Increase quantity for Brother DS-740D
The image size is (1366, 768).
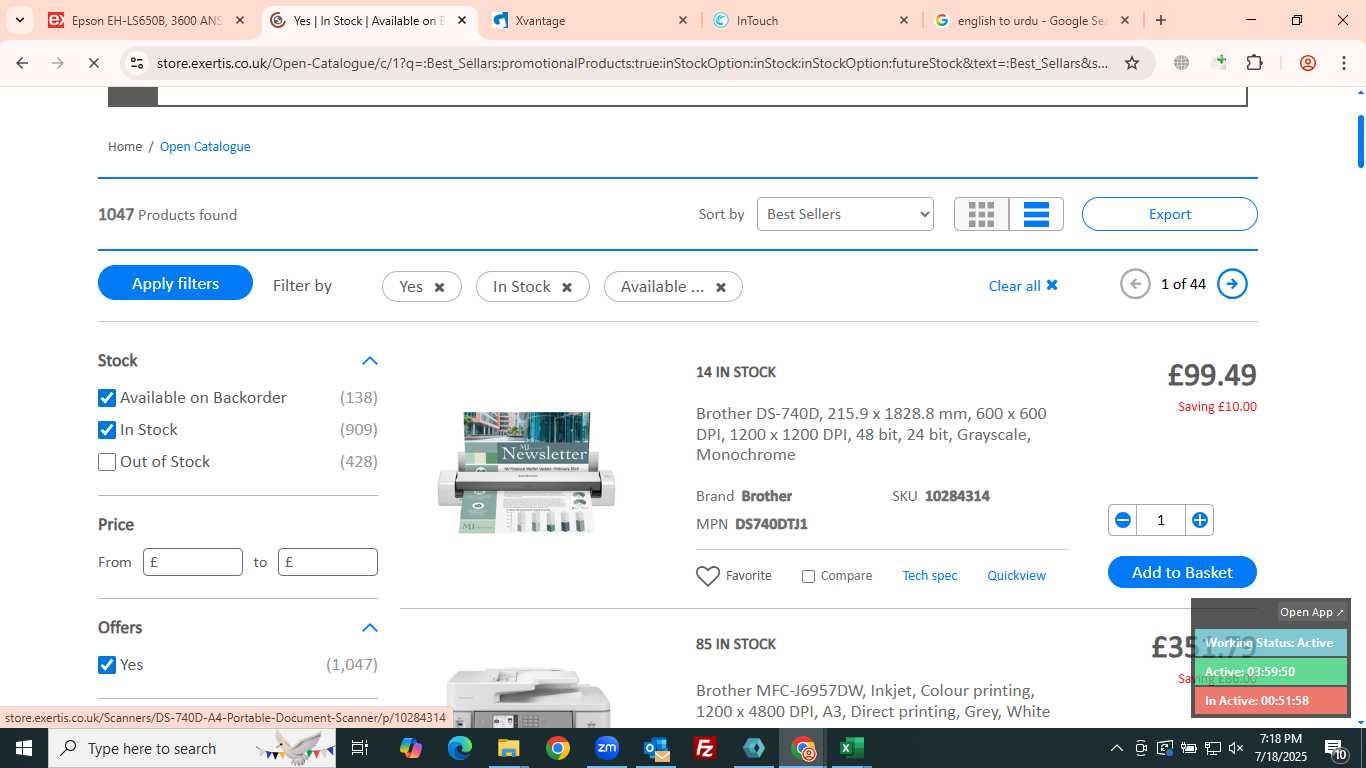coord(1200,520)
